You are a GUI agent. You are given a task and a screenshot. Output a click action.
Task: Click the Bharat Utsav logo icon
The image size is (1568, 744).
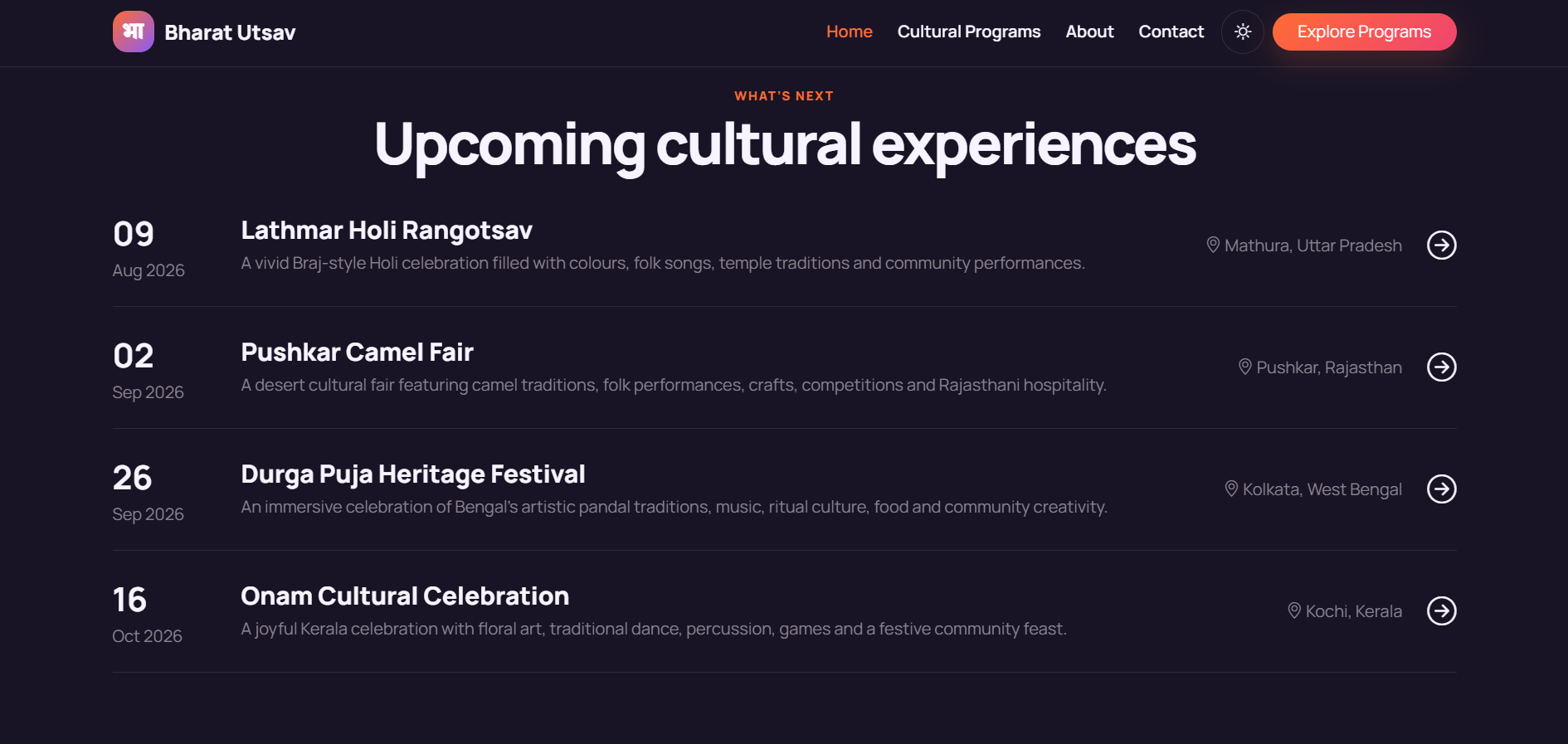[x=134, y=32]
